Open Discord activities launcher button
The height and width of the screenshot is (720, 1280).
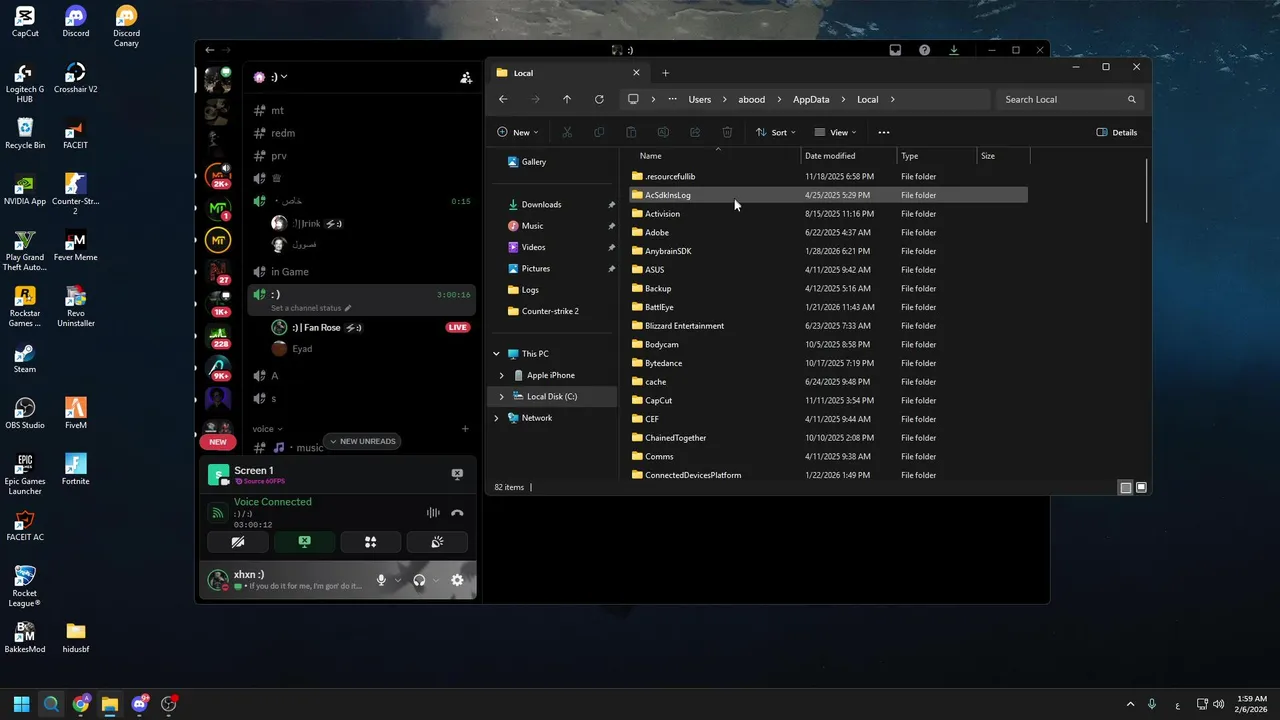(371, 542)
